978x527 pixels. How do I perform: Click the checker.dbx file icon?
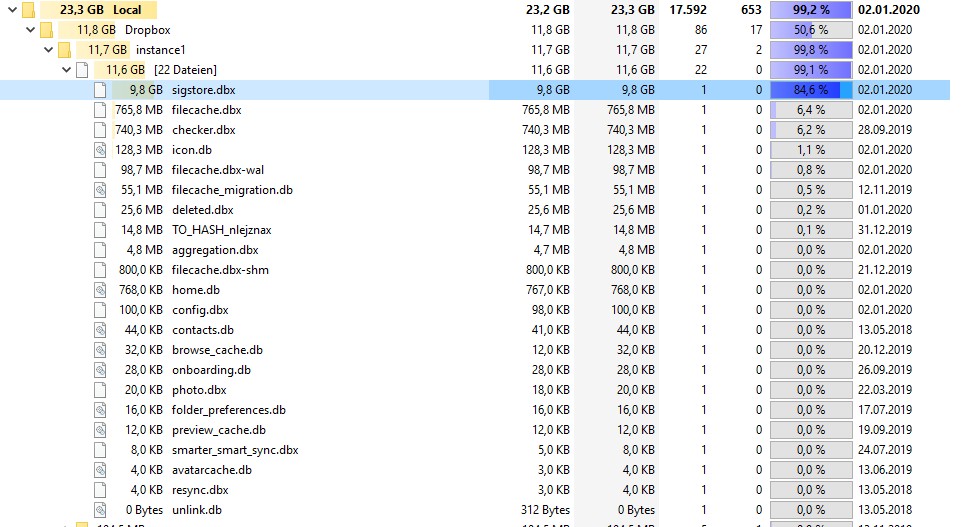click(x=100, y=130)
